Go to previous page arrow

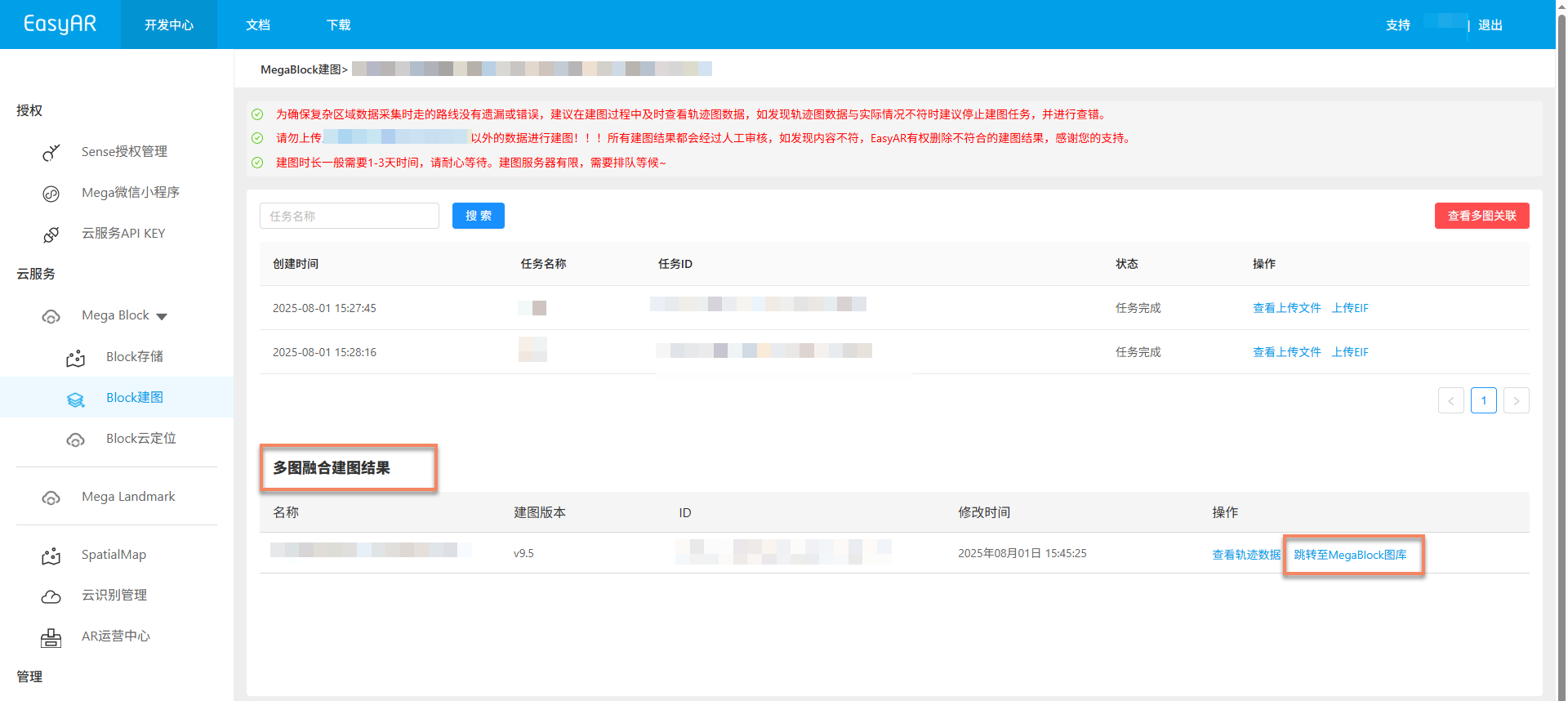[1451, 400]
